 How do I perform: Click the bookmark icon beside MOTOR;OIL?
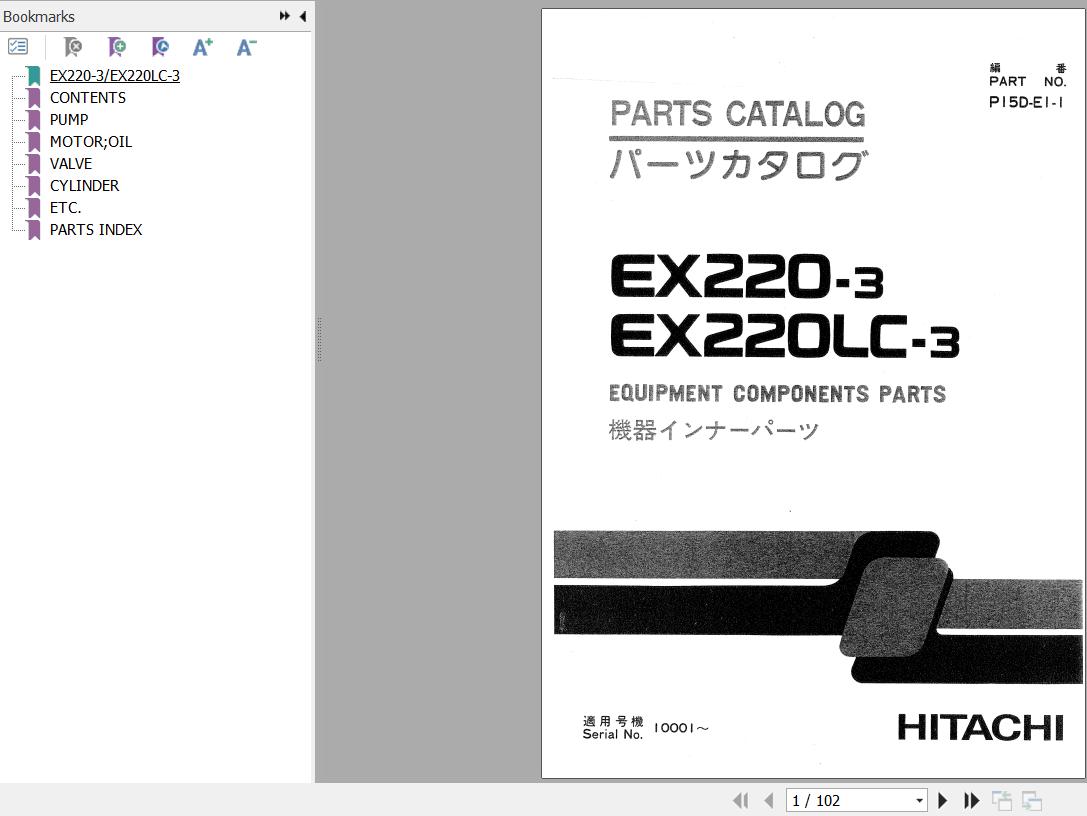click(x=34, y=141)
